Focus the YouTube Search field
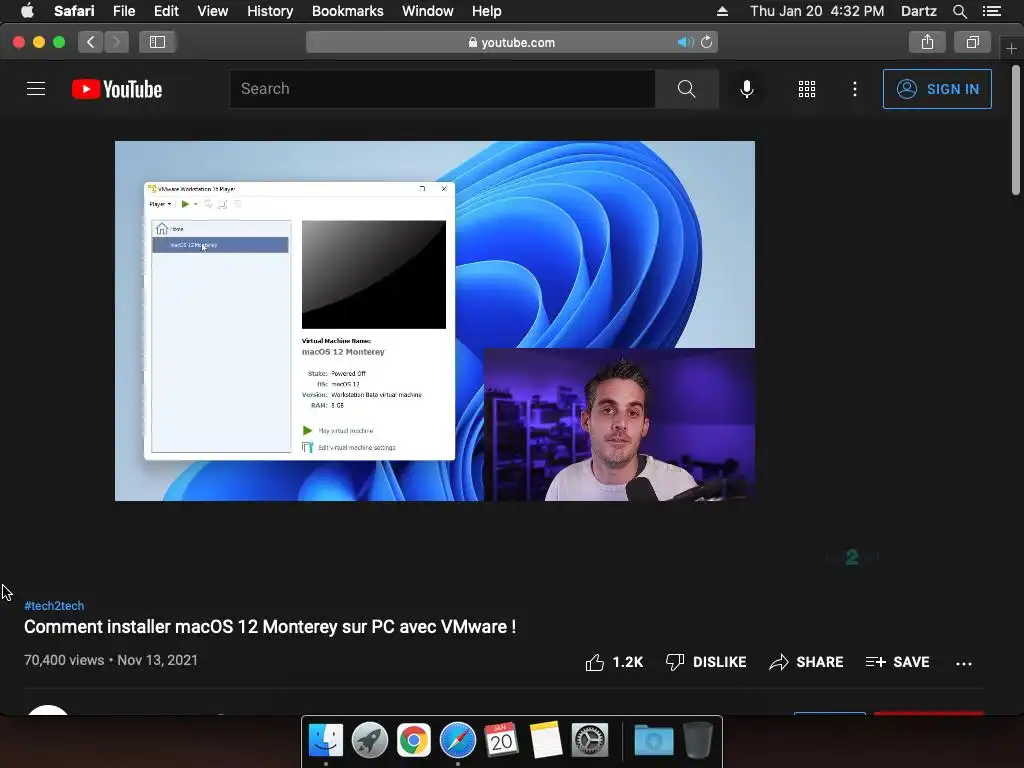The height and width of the screenshot is (768, 1024). [442, 89]
